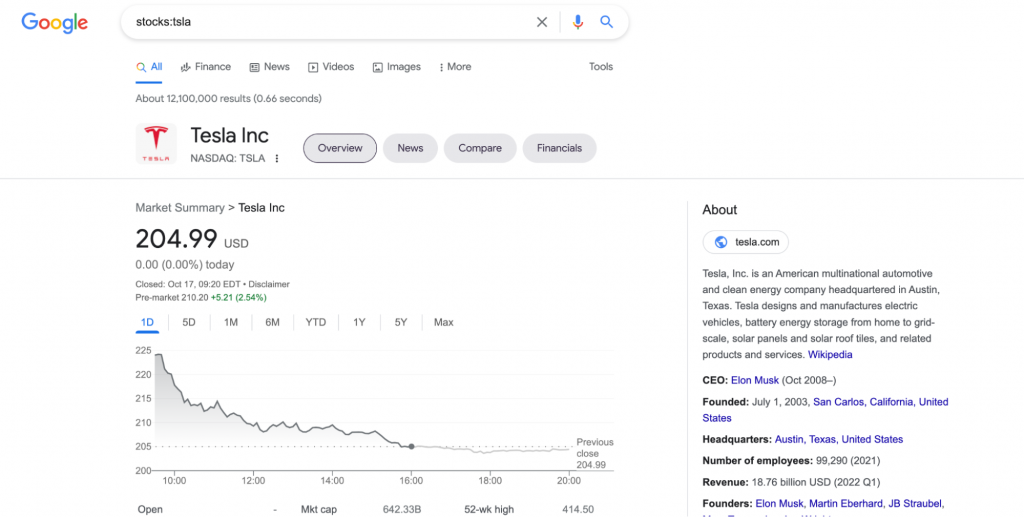The height and width of the screenshot is (517, 1024).
Task: Click the 16:00 marker dot on the chart
Action: [411, 446]
